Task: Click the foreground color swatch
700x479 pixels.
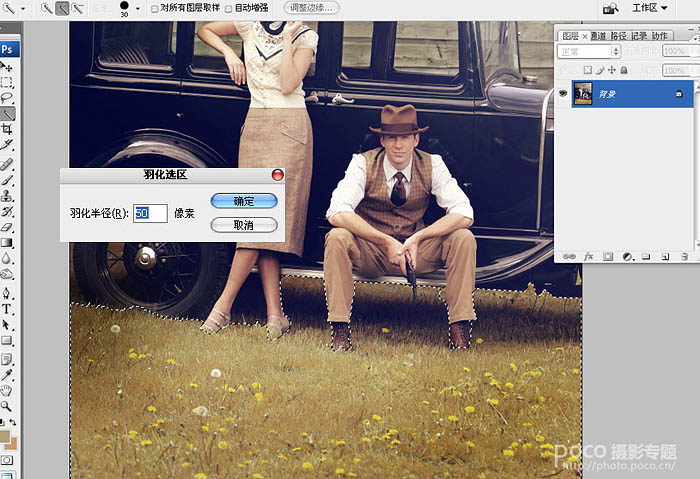Action: pos(5,437)
